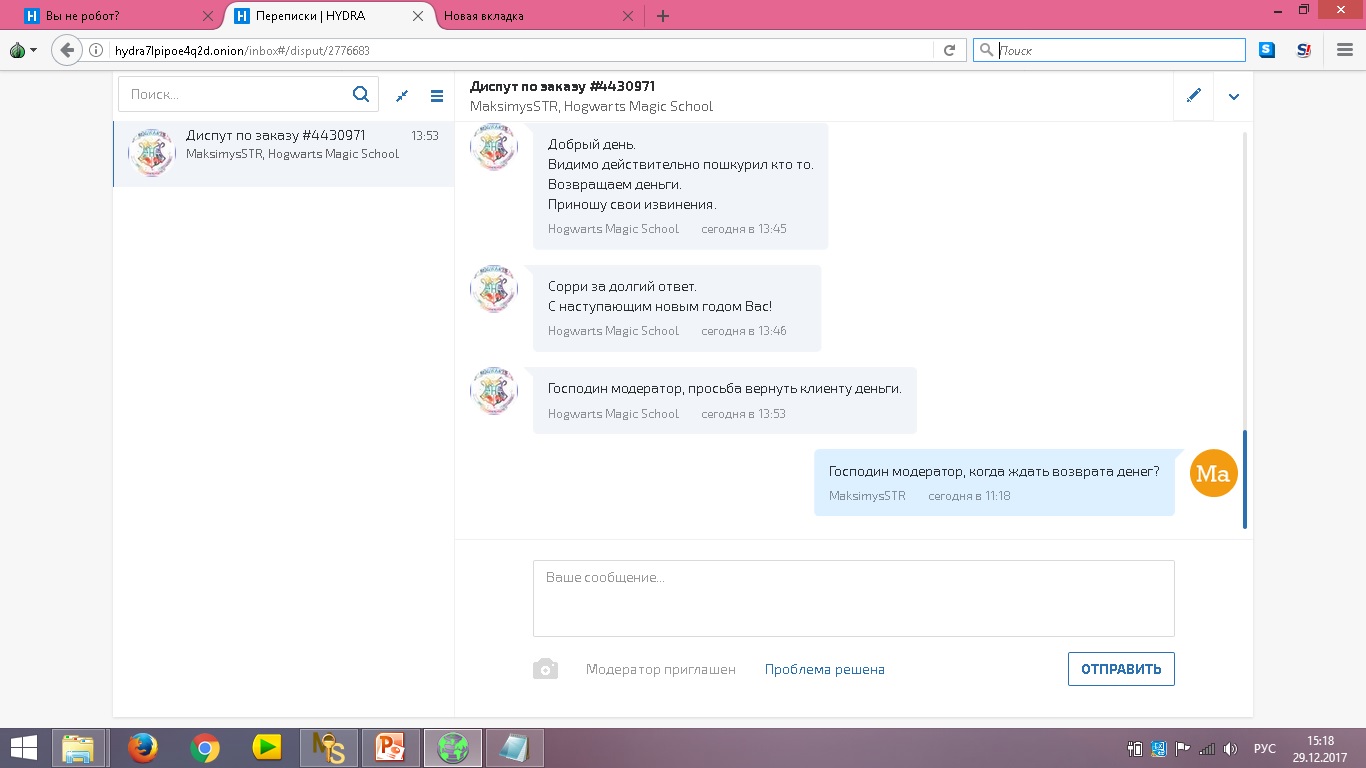1366x768 pixels.
Task: Go back with browser back arrow
Action: coord(67,50)
